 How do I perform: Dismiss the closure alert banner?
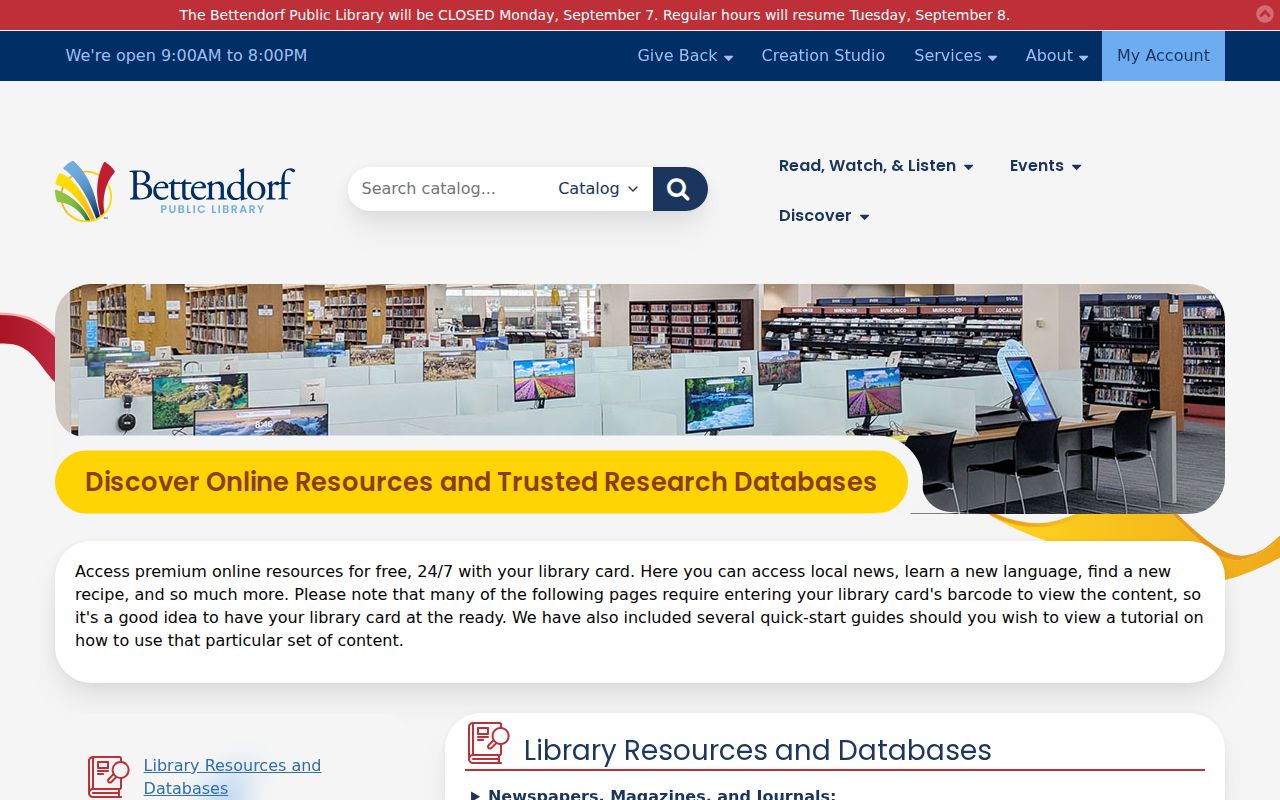[x=1265, y=14]
